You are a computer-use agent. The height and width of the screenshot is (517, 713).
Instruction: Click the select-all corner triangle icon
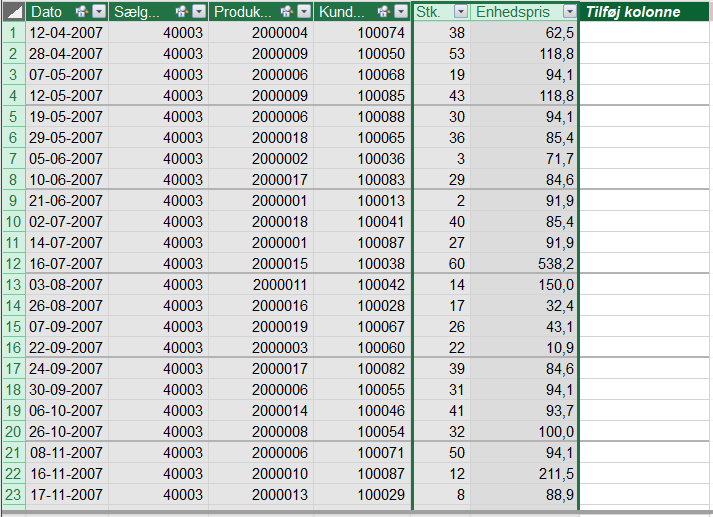[14, 12]
